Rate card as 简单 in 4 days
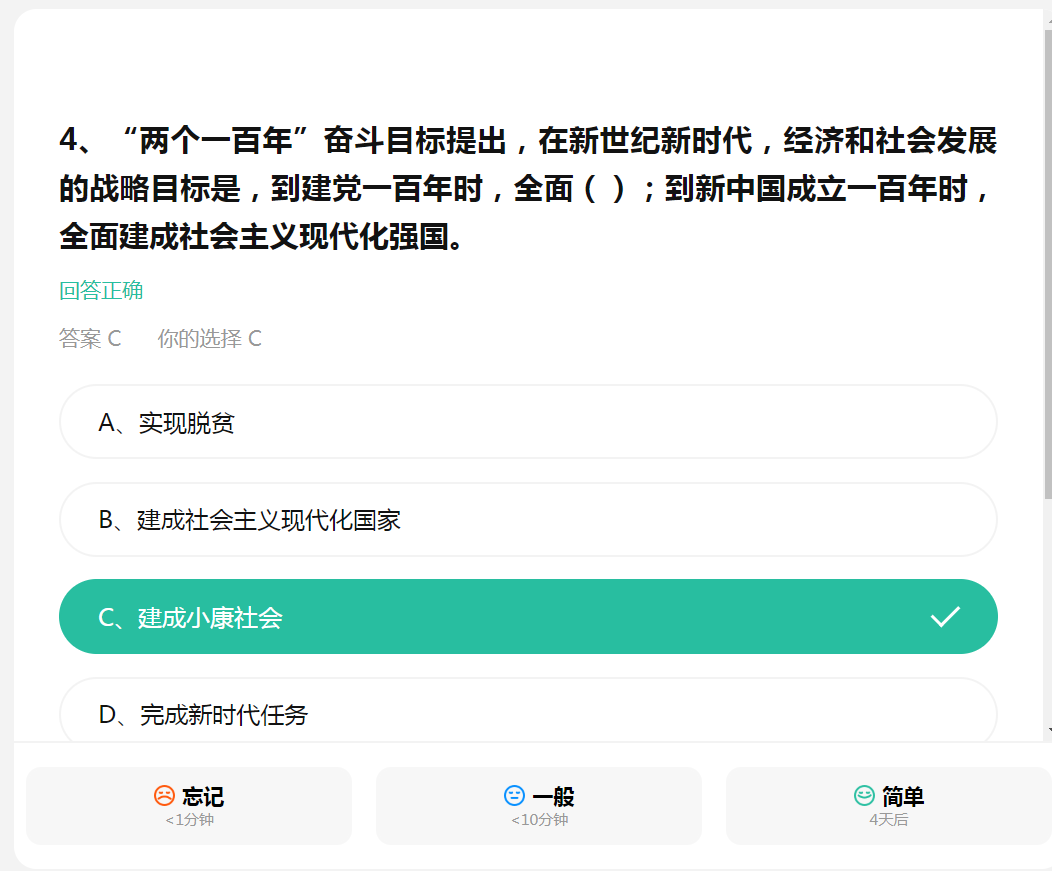1052x871 pixels. pyautogui.click(x=888, y=806)
